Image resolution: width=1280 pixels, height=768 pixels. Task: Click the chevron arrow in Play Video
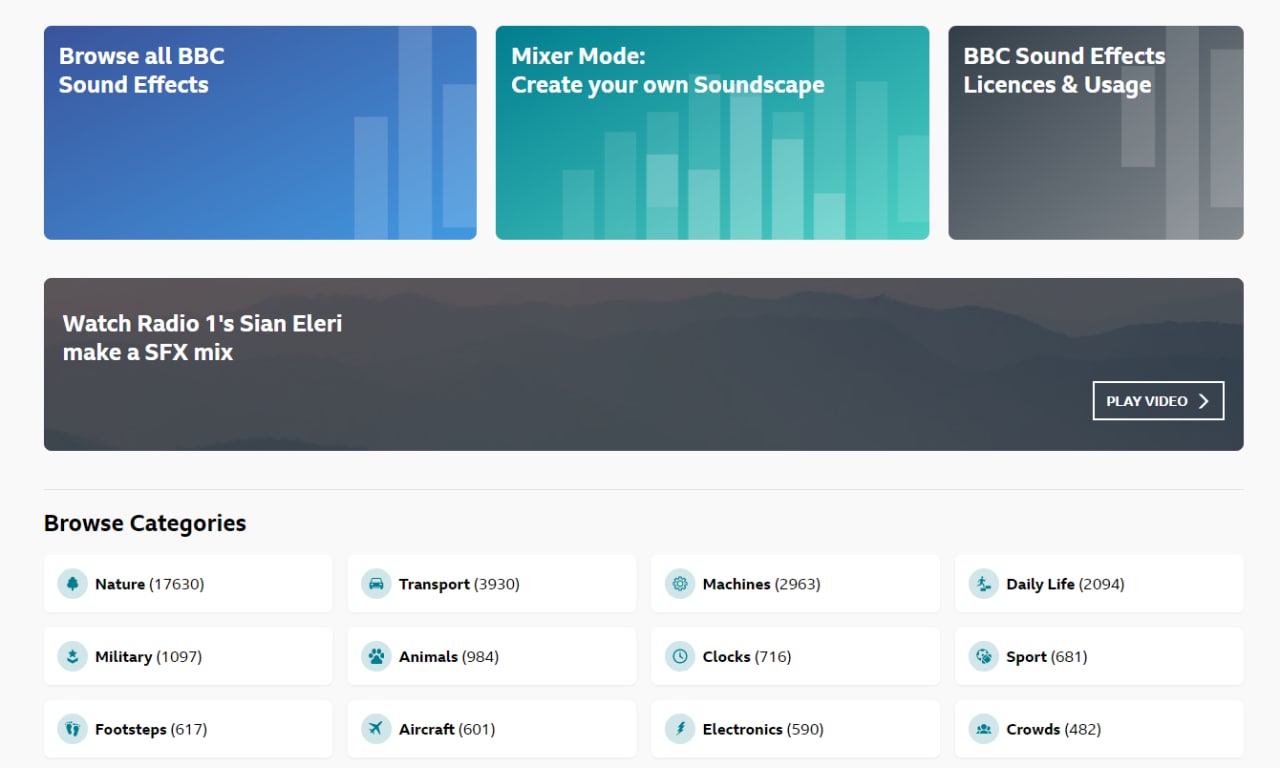1204,401
